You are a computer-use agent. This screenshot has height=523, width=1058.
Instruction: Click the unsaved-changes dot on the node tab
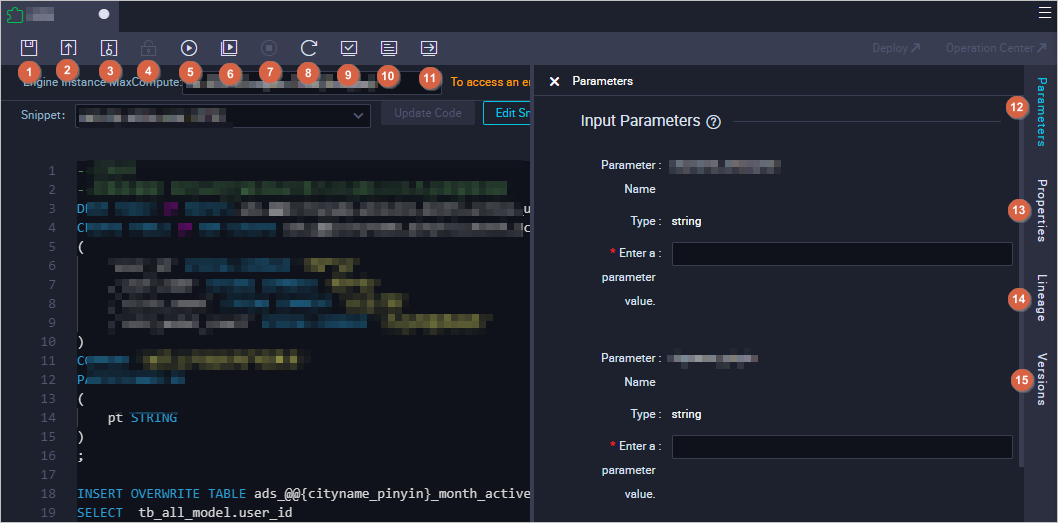pyautogui.click(x=104, y=14)
